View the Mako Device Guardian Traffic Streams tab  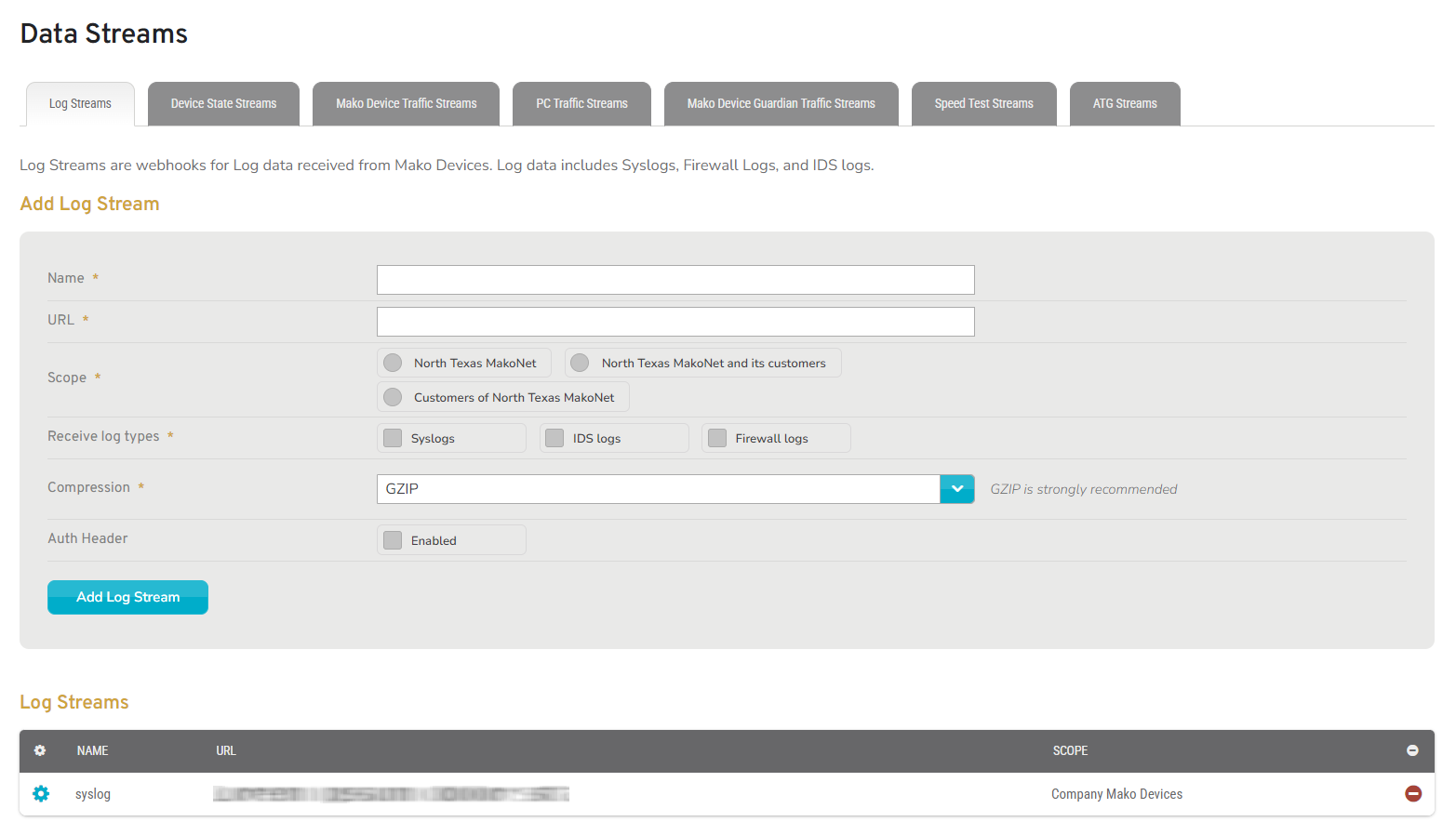[x=781, y=103]
